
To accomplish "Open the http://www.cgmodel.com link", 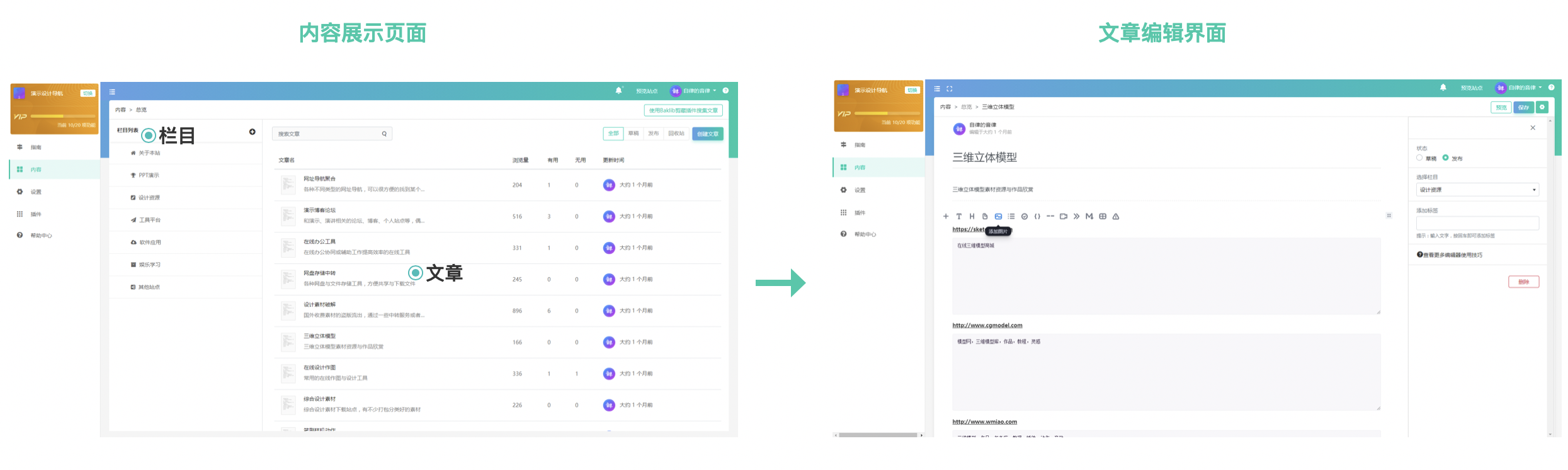I will coord(987,325).
